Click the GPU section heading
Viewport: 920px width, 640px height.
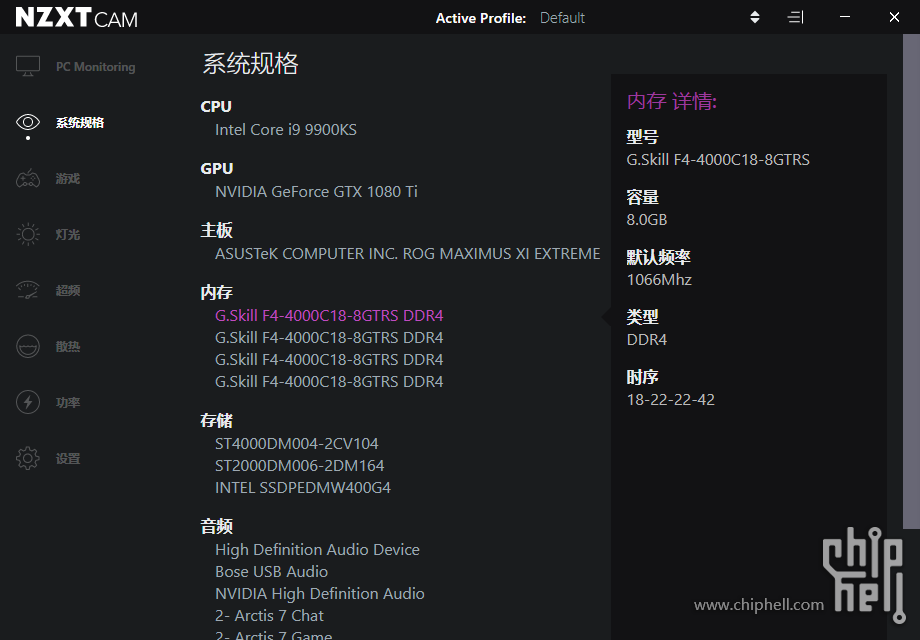pyautogui.click(x=217, y=168)
